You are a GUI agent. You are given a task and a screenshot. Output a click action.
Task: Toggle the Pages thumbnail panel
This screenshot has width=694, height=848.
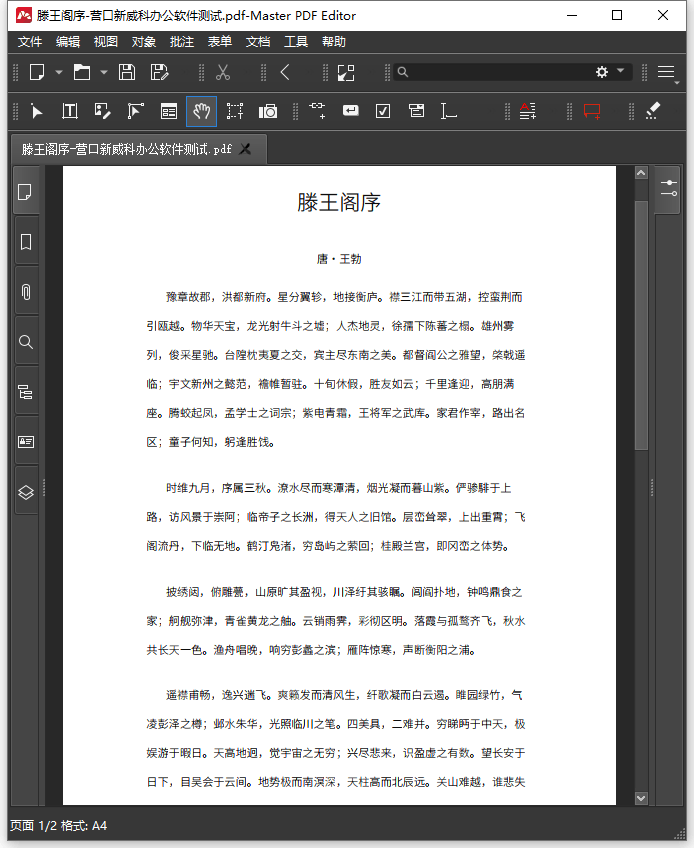26,191
